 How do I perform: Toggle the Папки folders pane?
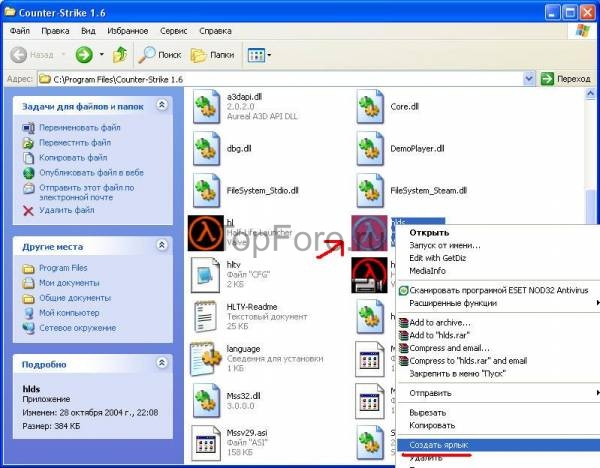pyautogui.click(x=212, y=55)
